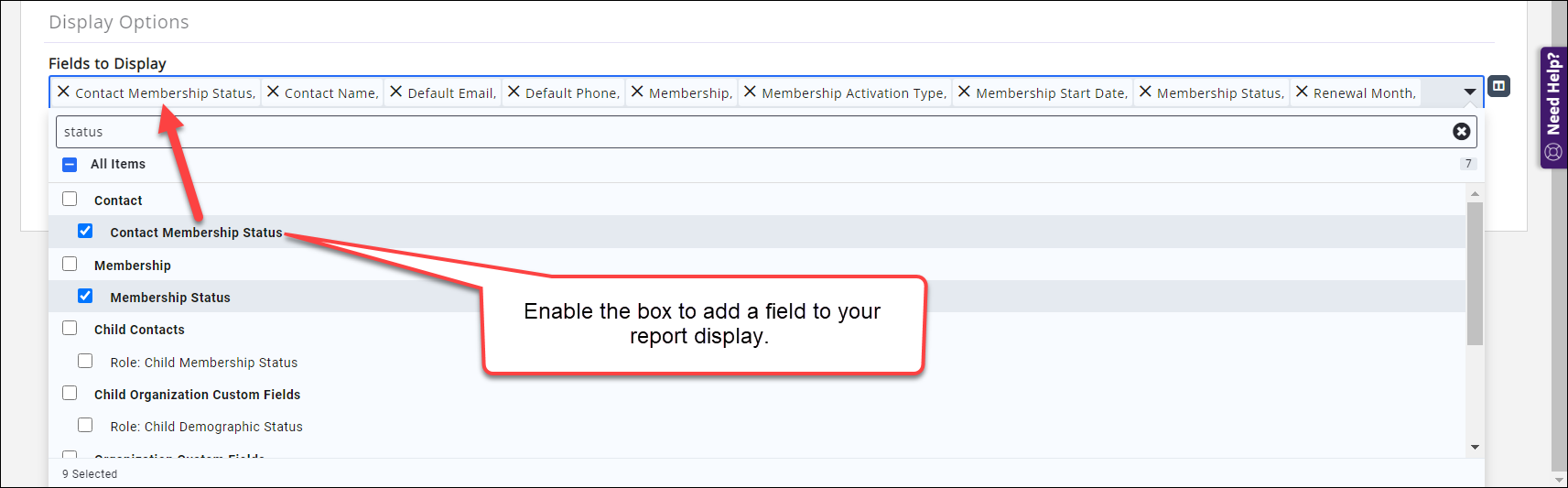Click the Fields to Display label

click(x=107, y=63)
